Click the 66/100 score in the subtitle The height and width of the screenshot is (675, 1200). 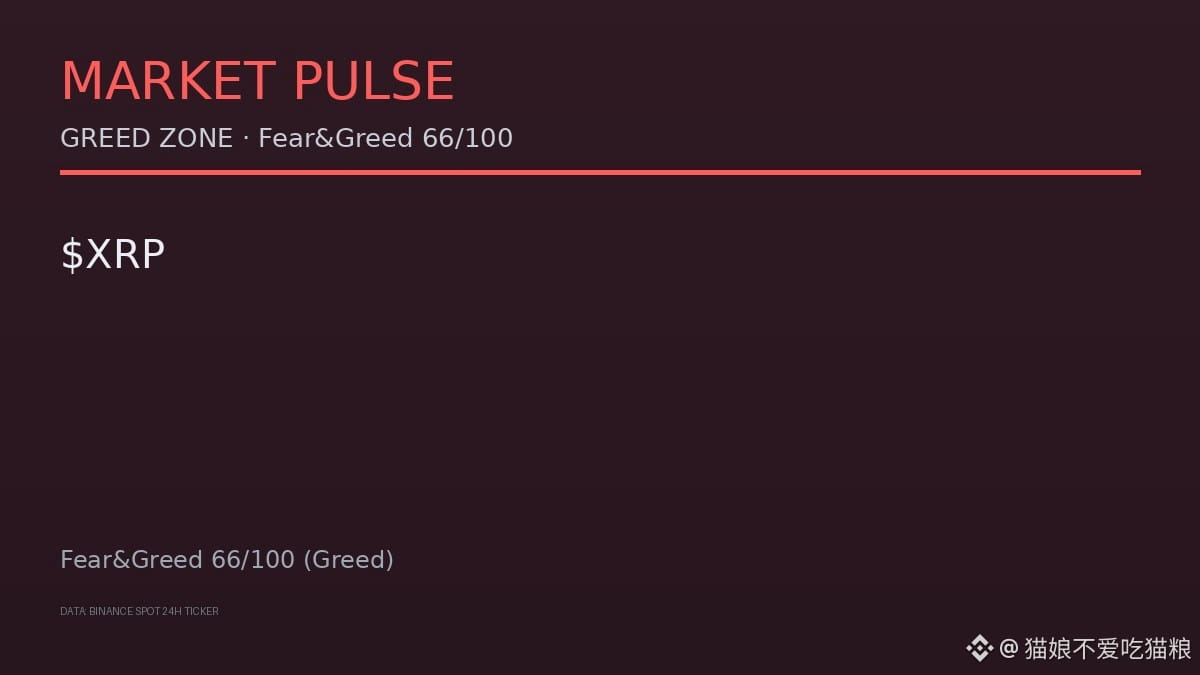coord(468,138)
